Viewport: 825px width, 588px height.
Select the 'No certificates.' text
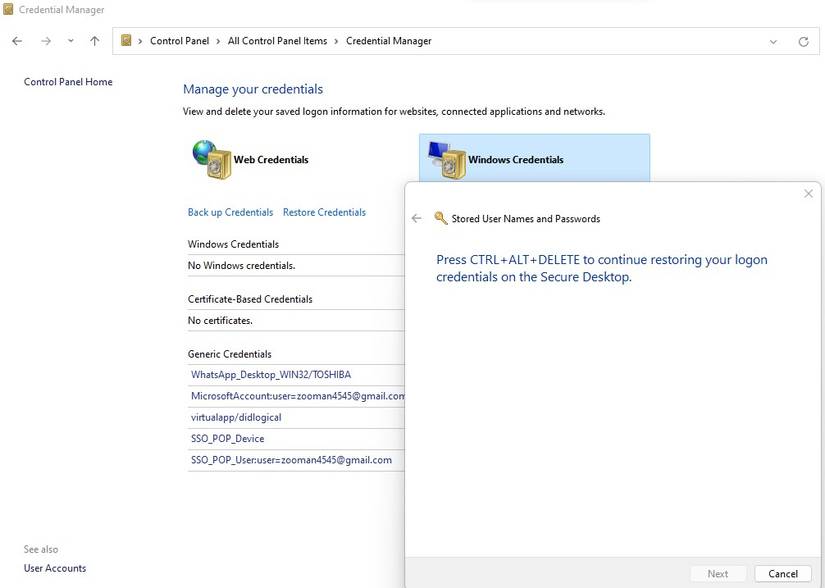point(220,320)
